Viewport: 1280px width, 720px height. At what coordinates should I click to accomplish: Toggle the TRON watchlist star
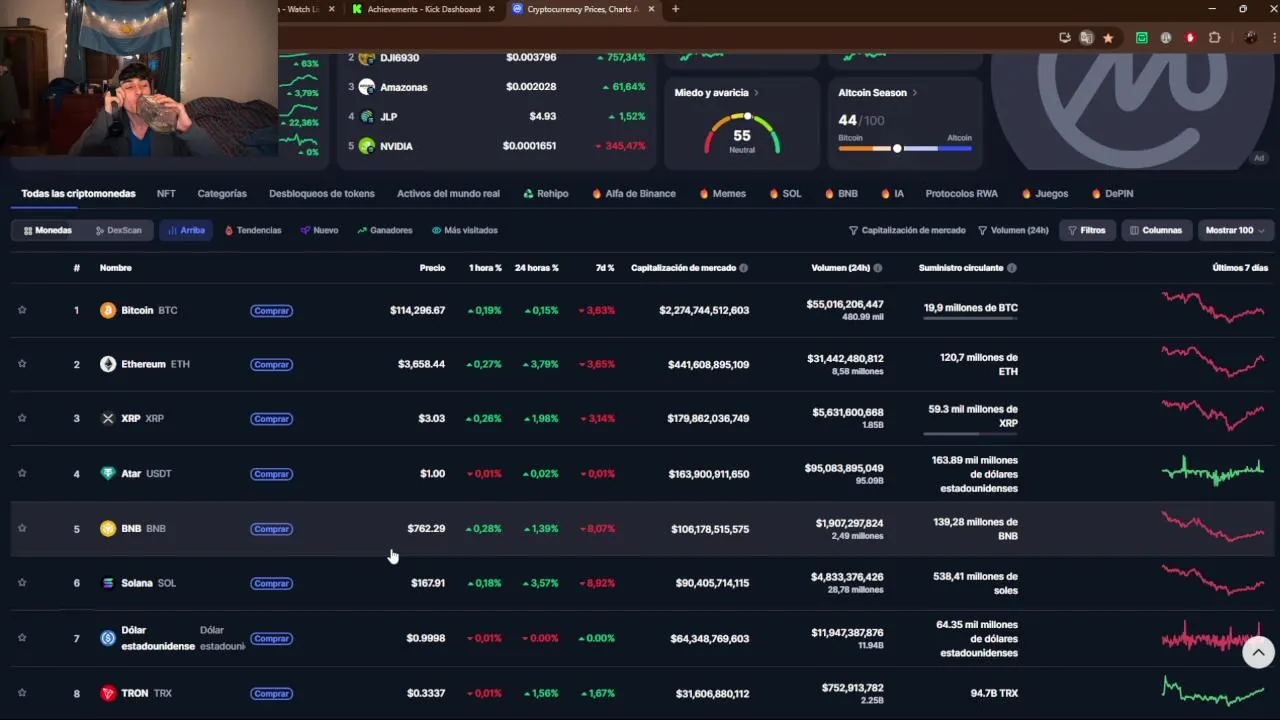pos(22,693)
